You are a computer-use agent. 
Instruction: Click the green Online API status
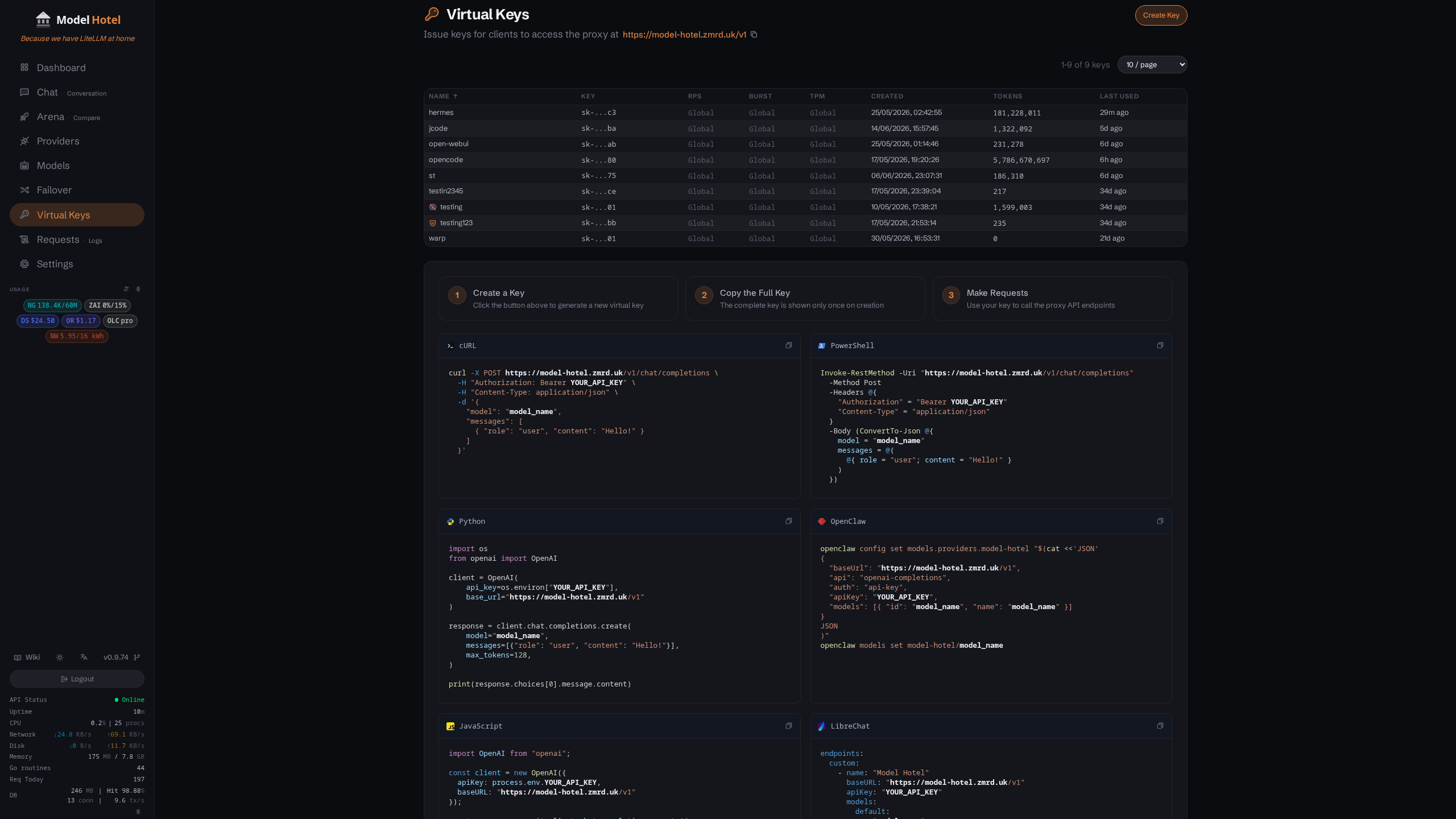click(130, 700)
